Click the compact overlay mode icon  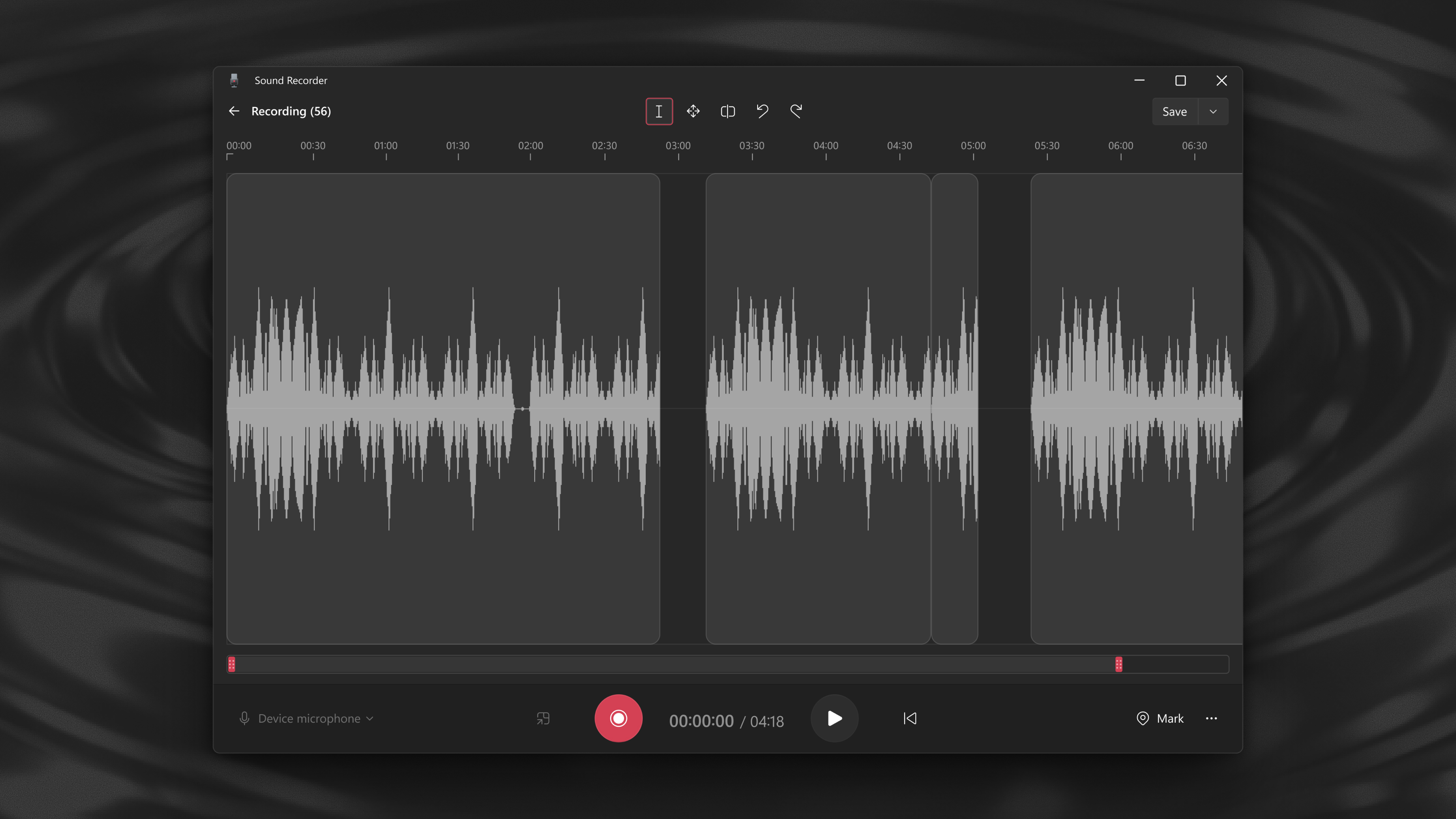point(543,719)
